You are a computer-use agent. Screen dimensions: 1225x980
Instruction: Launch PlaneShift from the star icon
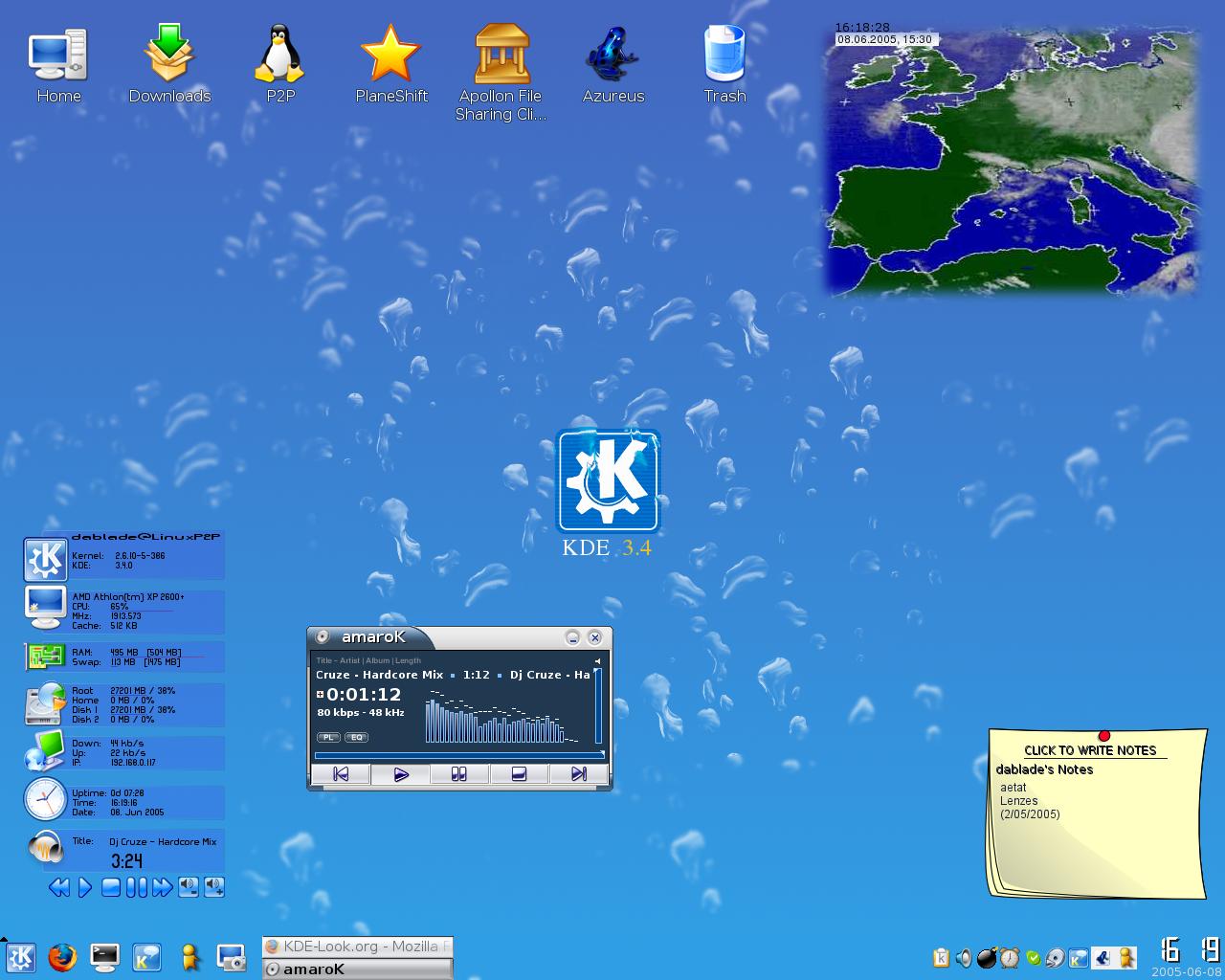pyautogui.click(x=390, y=66)
